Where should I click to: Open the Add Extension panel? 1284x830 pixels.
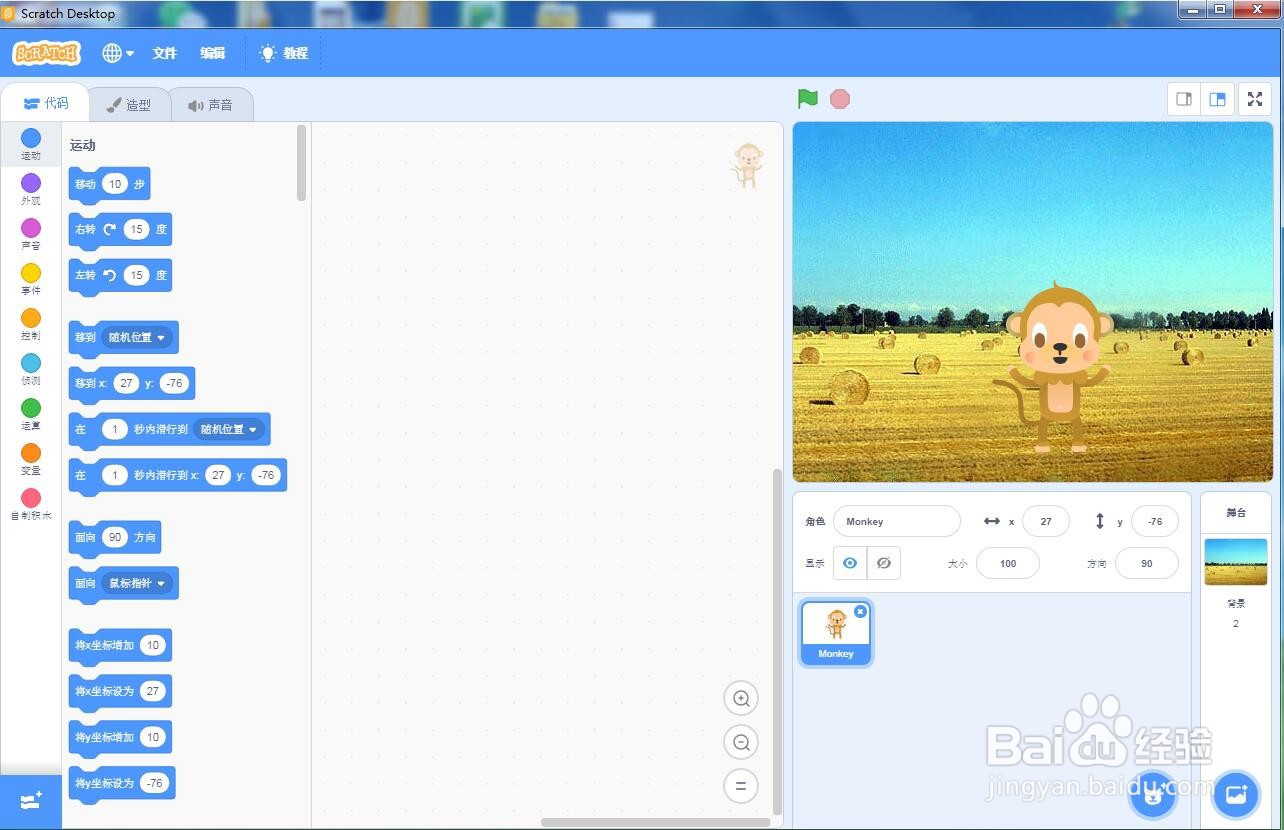click(30, 800)
